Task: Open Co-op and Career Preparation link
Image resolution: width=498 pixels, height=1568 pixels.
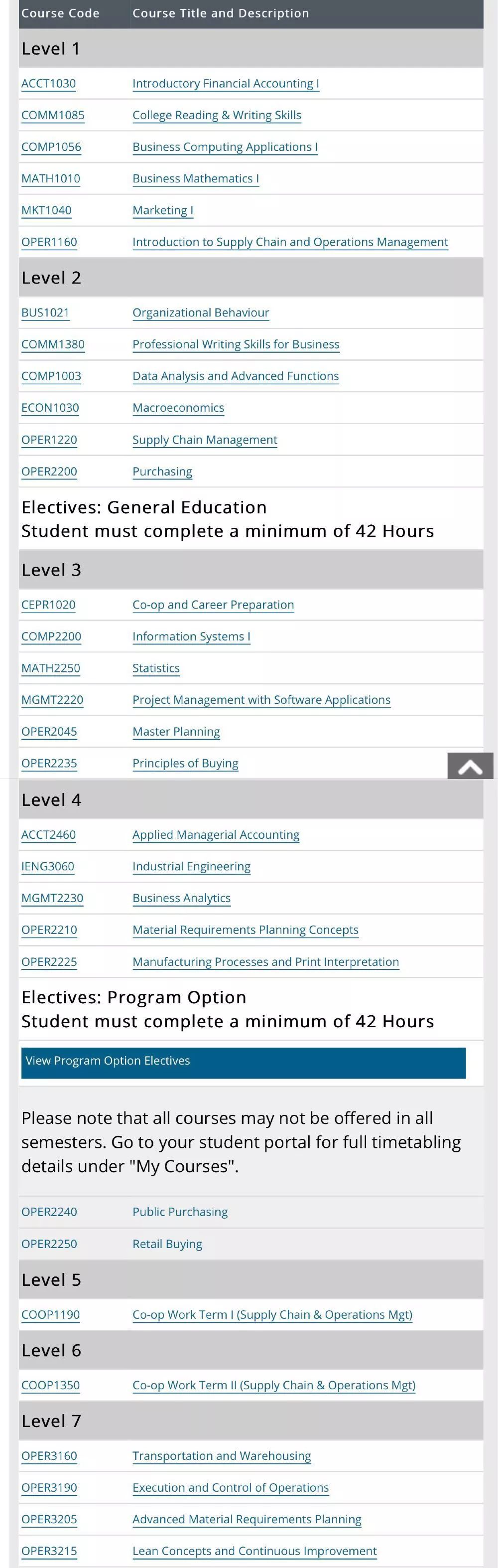Action: [213, 605]
